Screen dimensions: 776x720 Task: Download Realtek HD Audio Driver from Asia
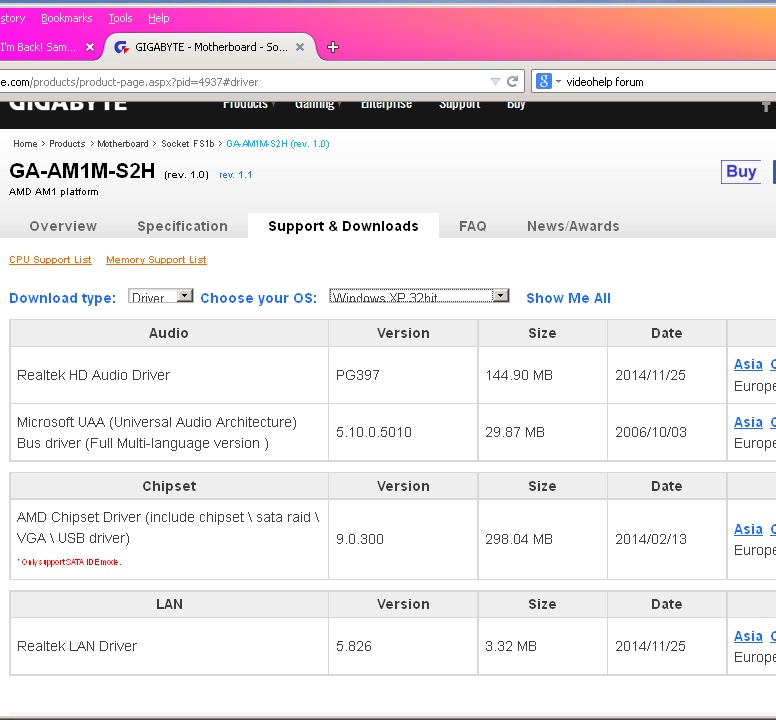(748, 364)
